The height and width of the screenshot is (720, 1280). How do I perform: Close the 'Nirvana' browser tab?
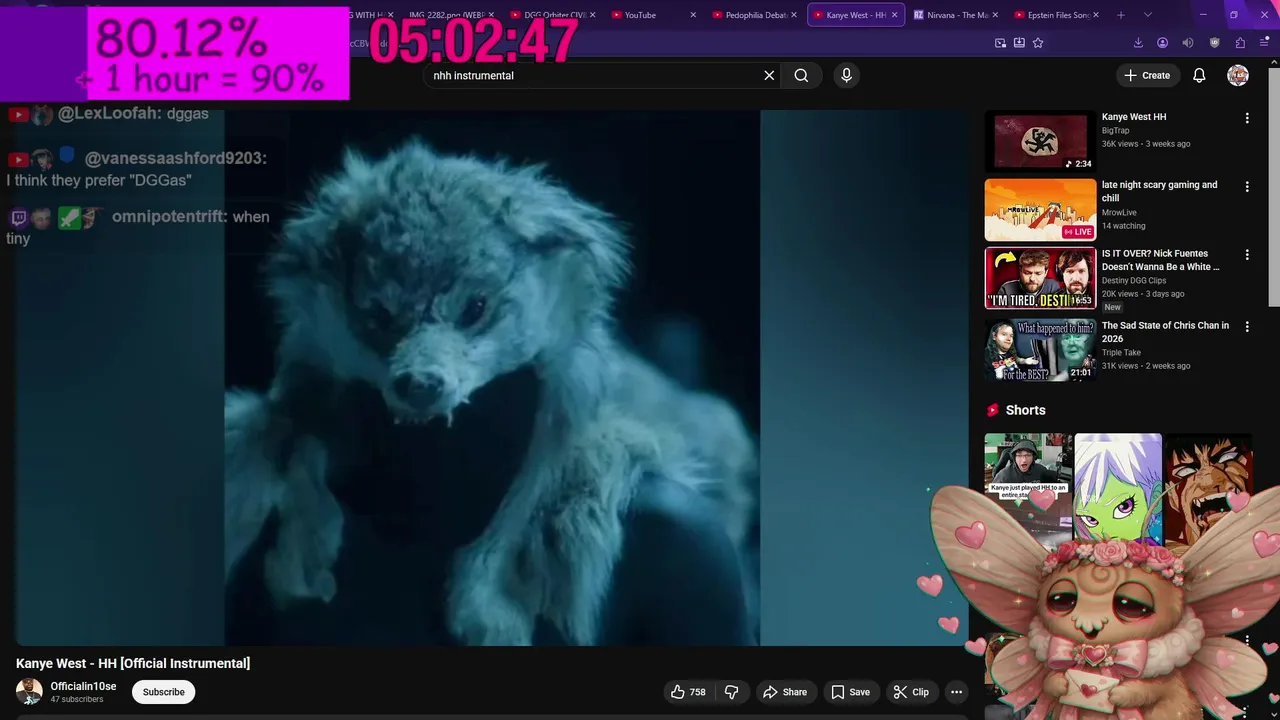(995, 15)
